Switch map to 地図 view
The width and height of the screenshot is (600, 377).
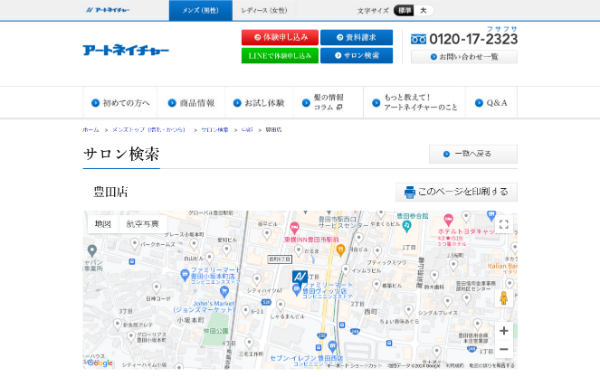point(103,224)
